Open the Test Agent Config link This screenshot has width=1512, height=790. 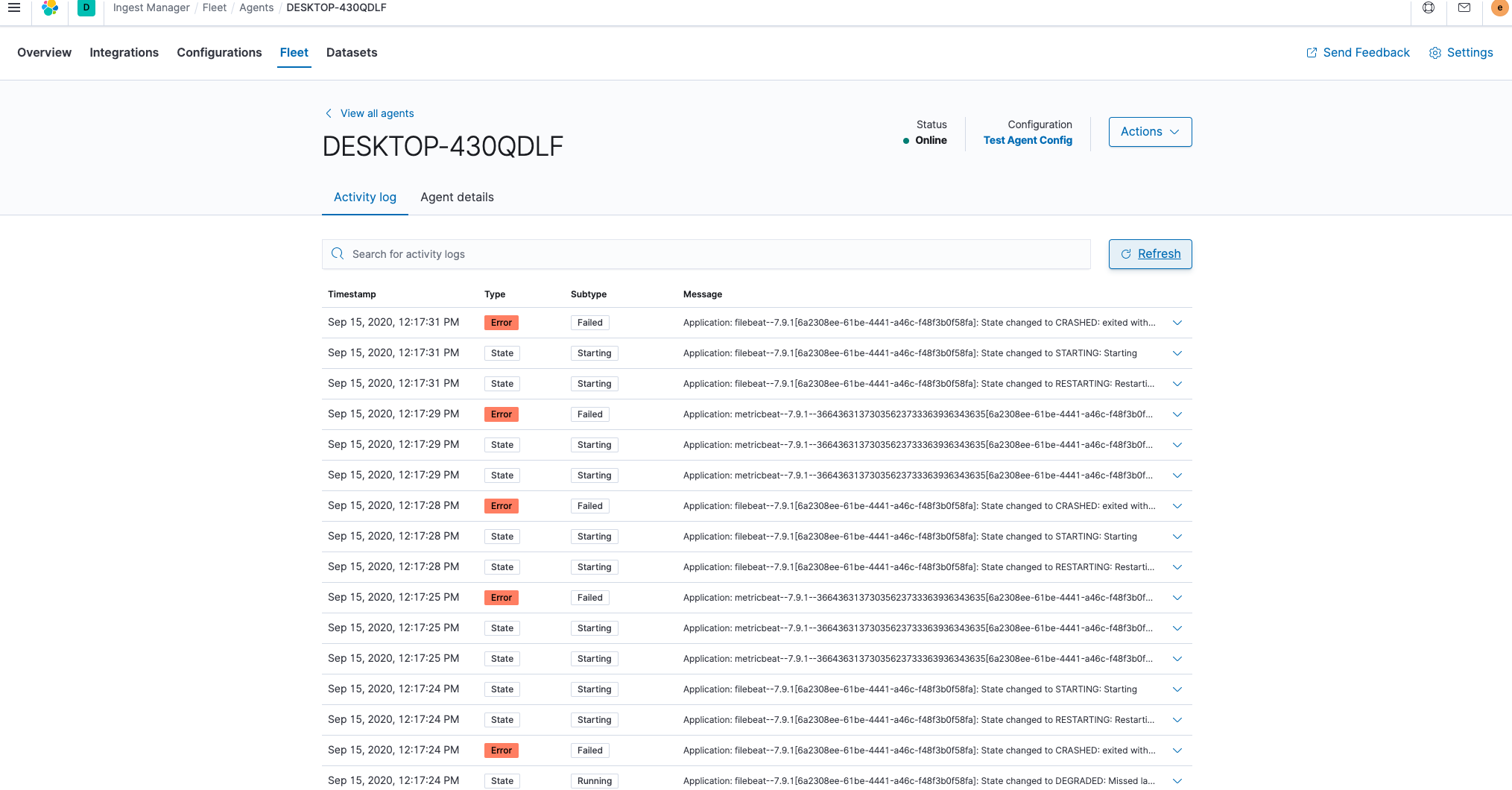(1028, 139)
